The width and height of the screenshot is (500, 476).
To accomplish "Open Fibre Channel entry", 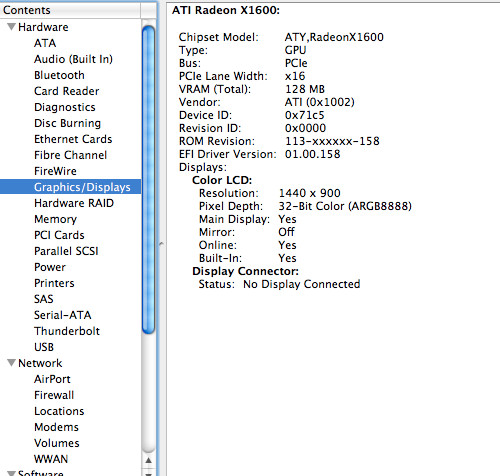I will [70, 155].
